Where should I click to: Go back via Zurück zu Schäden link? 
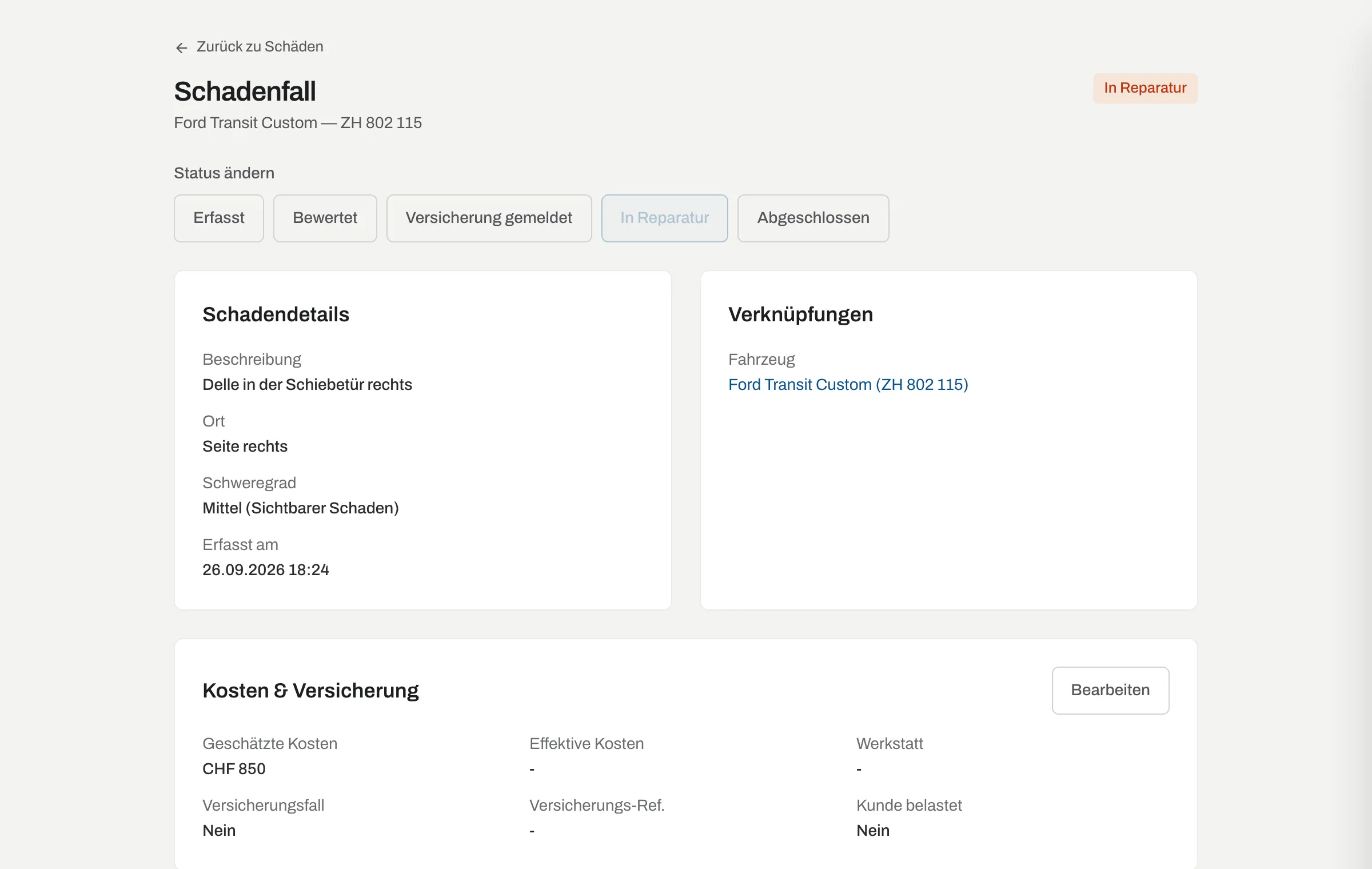[249, 47]
